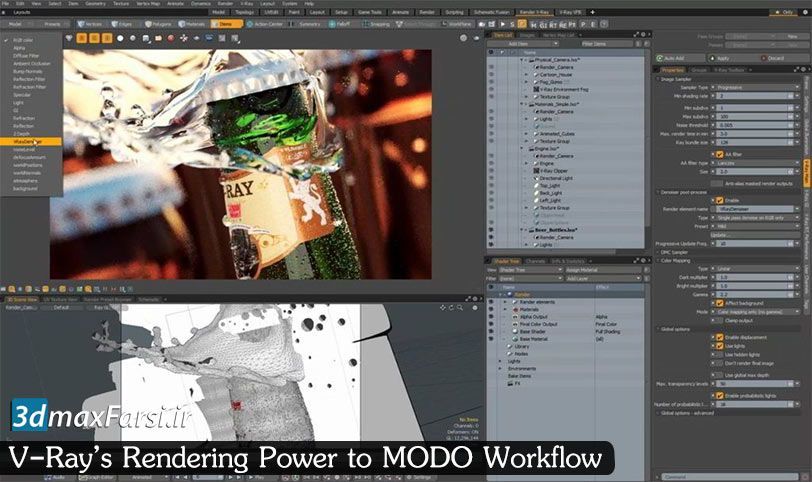Click the small gray sphere icon in render toolbar
812x482 pixels.
tap(133, 38)
